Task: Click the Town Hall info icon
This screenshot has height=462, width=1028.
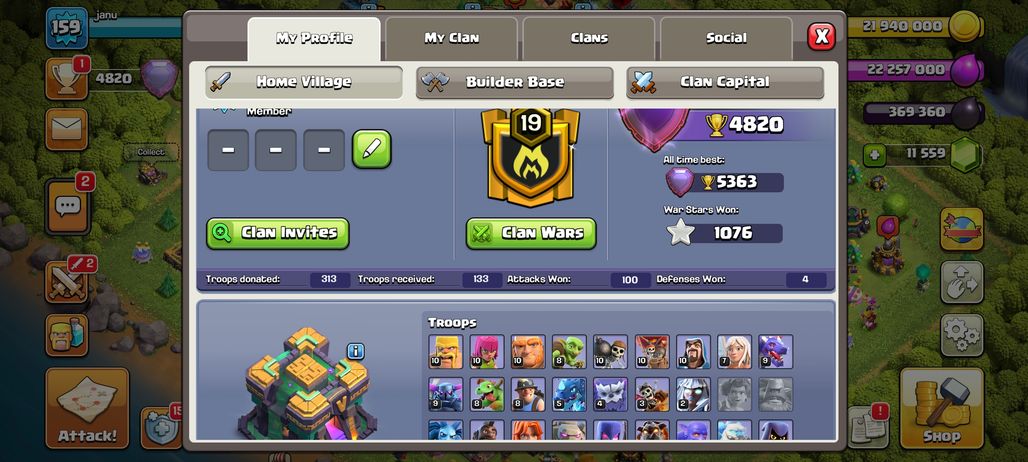Action: (355, 351)
